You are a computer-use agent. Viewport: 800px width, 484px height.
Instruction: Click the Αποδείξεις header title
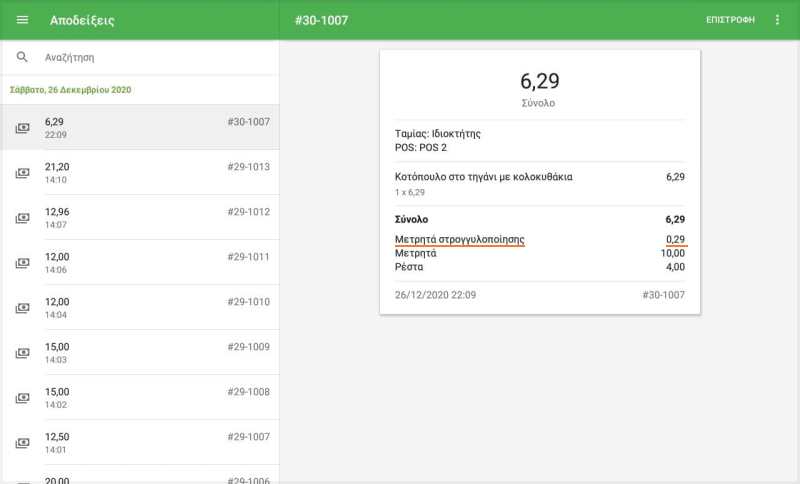click(x=82, y=20)
